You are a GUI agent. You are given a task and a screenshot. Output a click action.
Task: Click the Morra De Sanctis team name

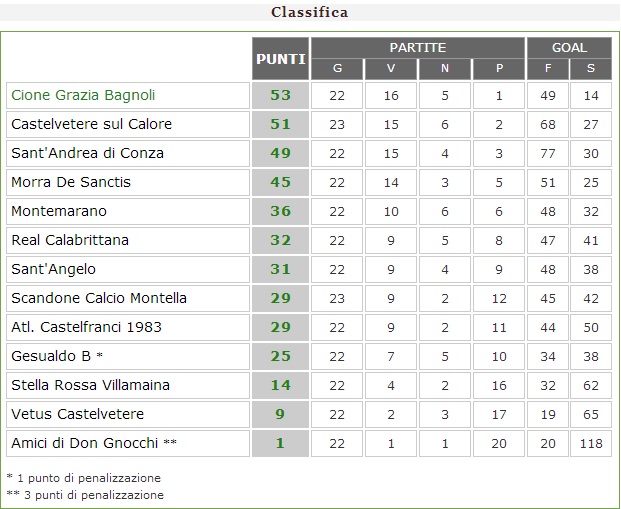[x=71, y=183]
